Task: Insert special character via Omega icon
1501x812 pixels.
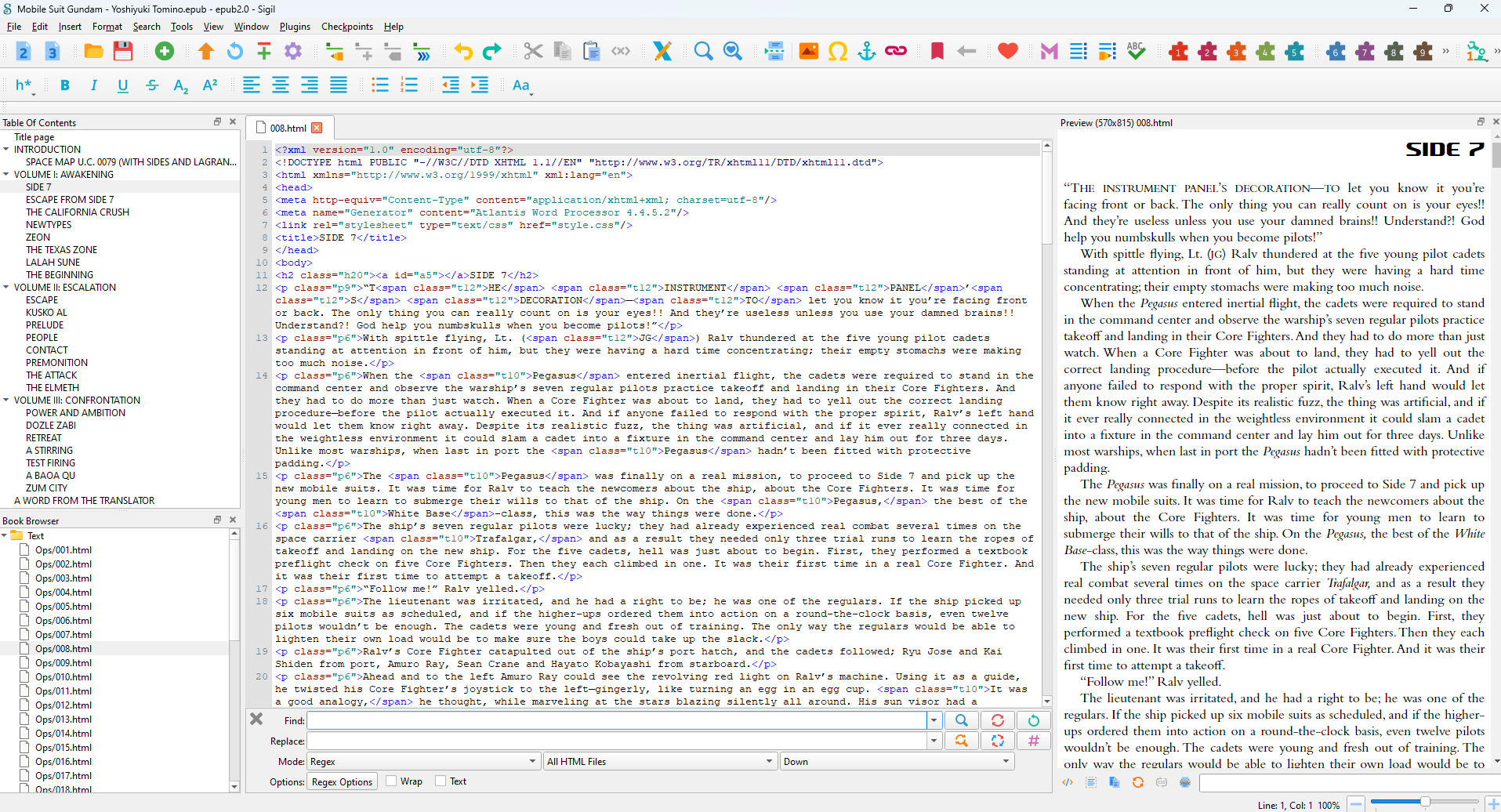Action: click(x=838, y=52)
